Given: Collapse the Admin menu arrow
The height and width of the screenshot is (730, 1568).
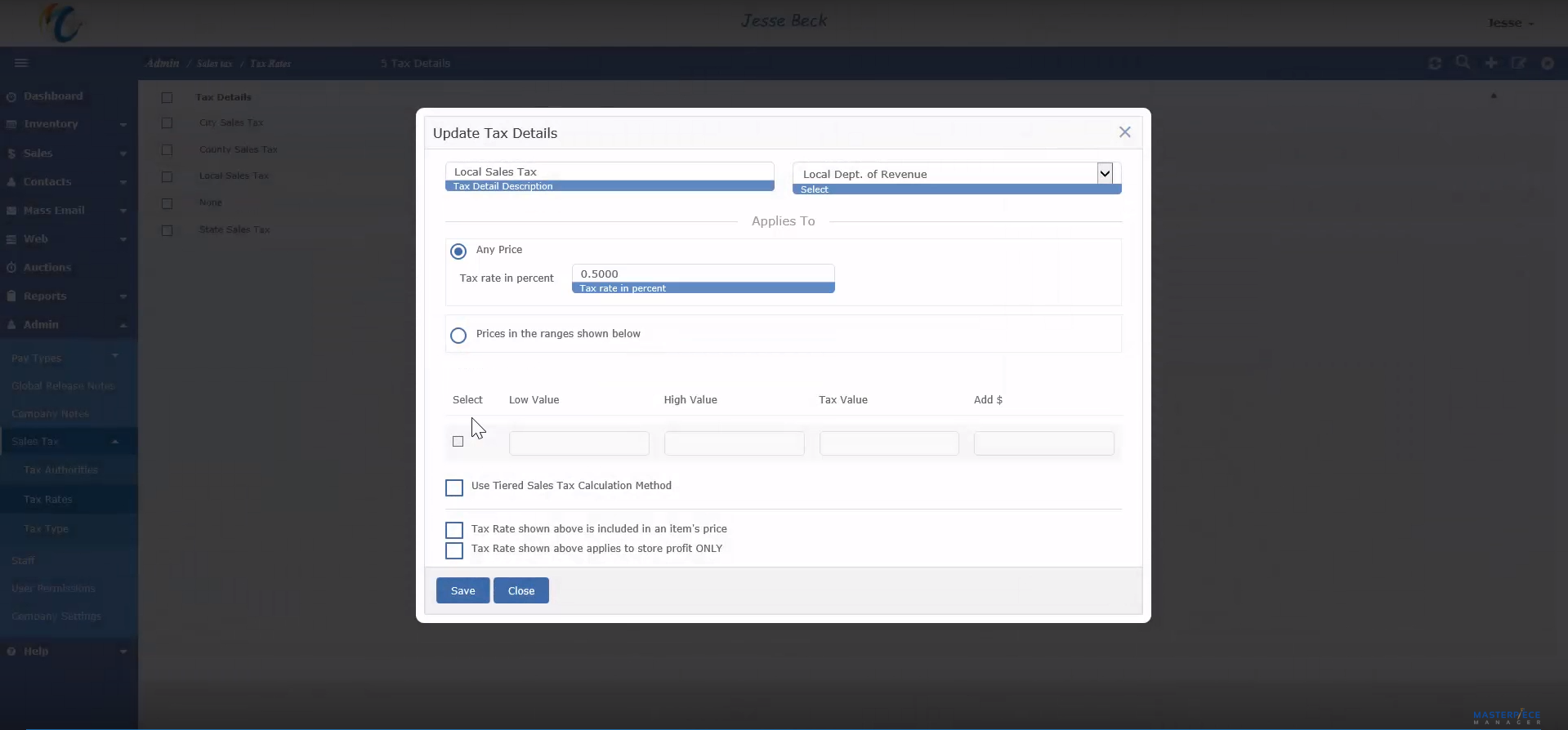Looking at the screenshot, I should [123, 325].
